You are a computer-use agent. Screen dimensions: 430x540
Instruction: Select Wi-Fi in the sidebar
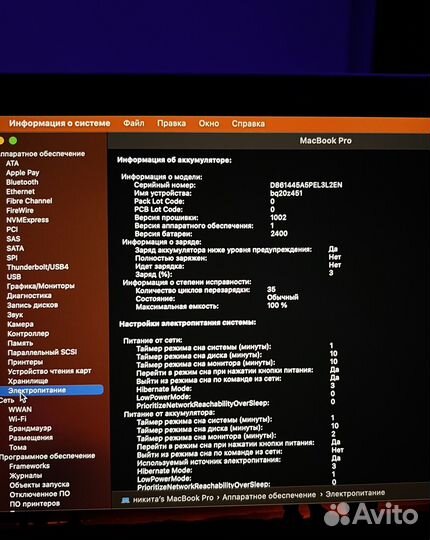(x=17, y=419)
